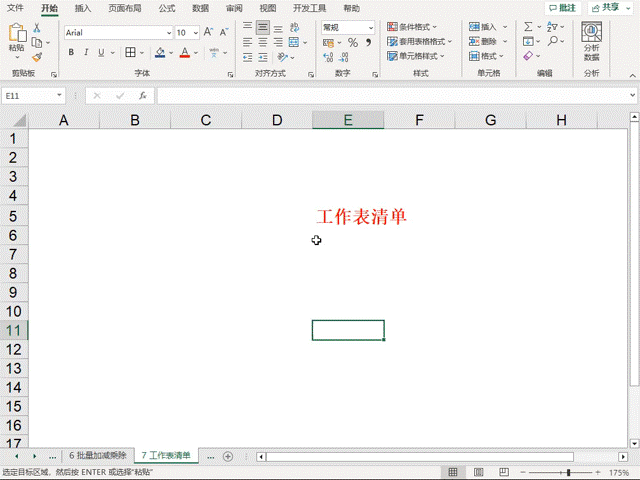This screenshot has height=480, width=640.
Task: Toggle Underline formatting
Action: coord(101,52)
